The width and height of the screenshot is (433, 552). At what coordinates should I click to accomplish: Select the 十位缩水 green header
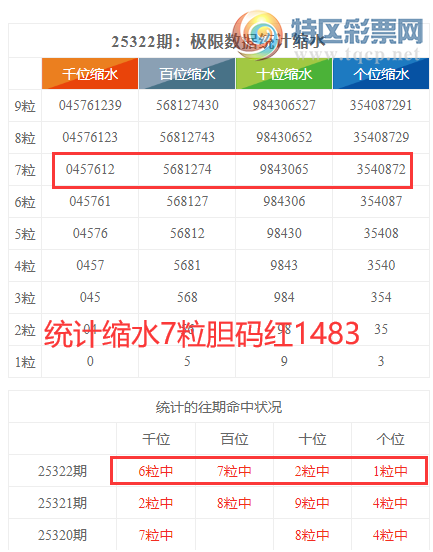coord(284,74)
